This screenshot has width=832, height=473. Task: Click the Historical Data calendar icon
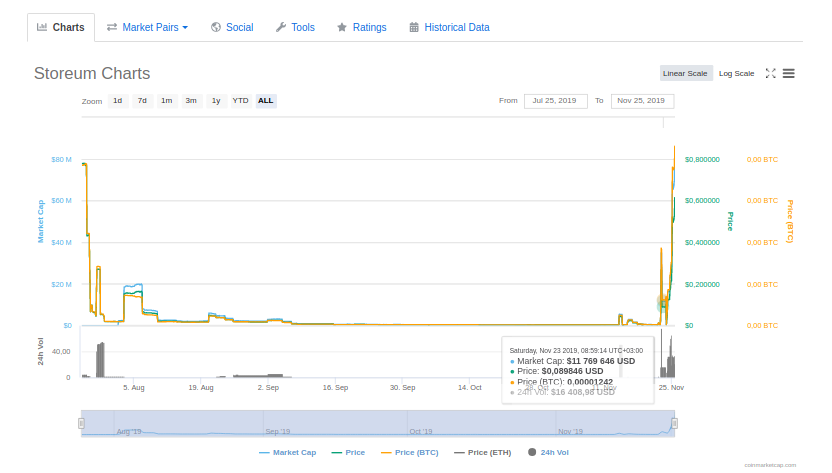coord(414,27)
